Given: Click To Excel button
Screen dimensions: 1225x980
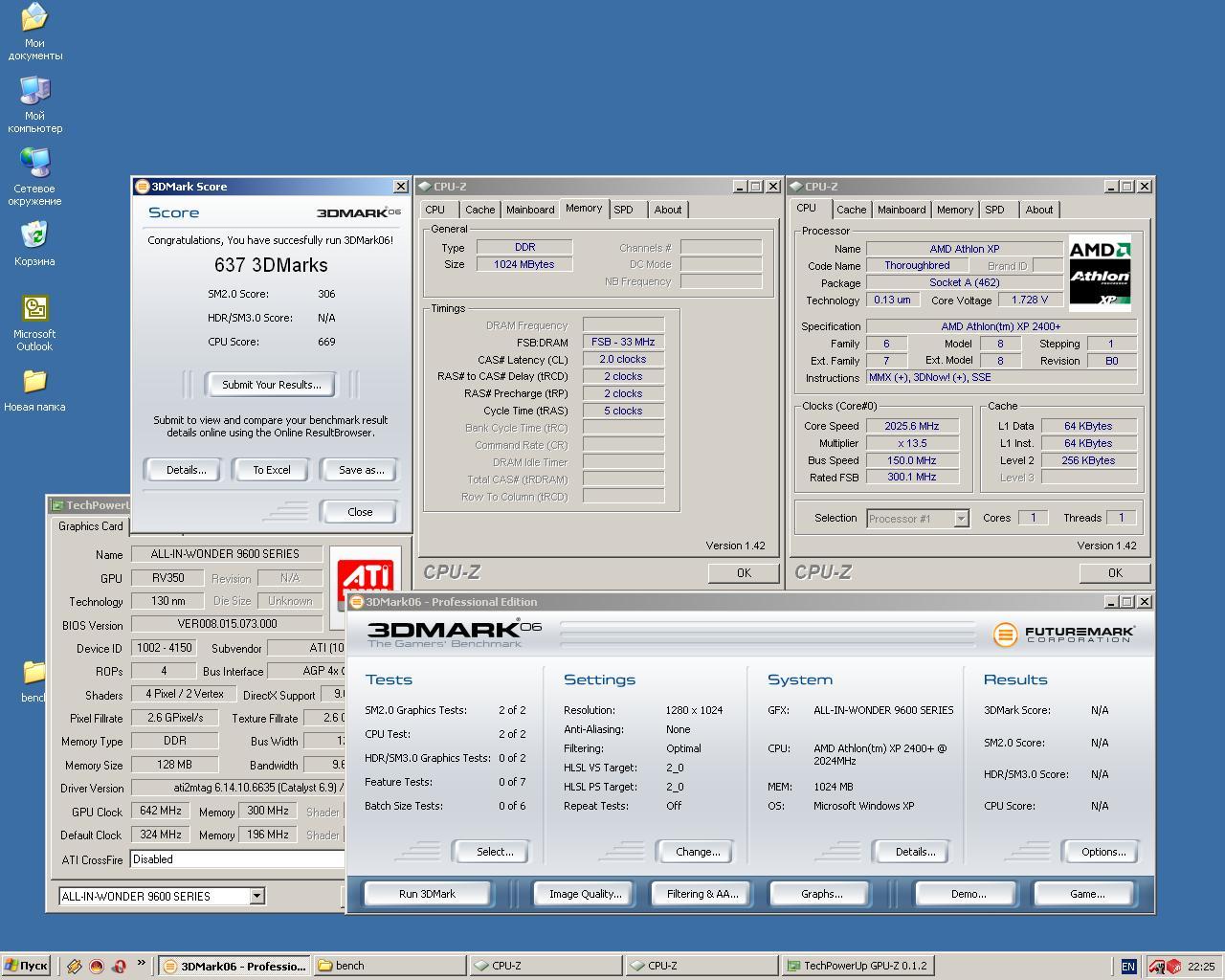Looking at the screenshot, I should [272, 470].
